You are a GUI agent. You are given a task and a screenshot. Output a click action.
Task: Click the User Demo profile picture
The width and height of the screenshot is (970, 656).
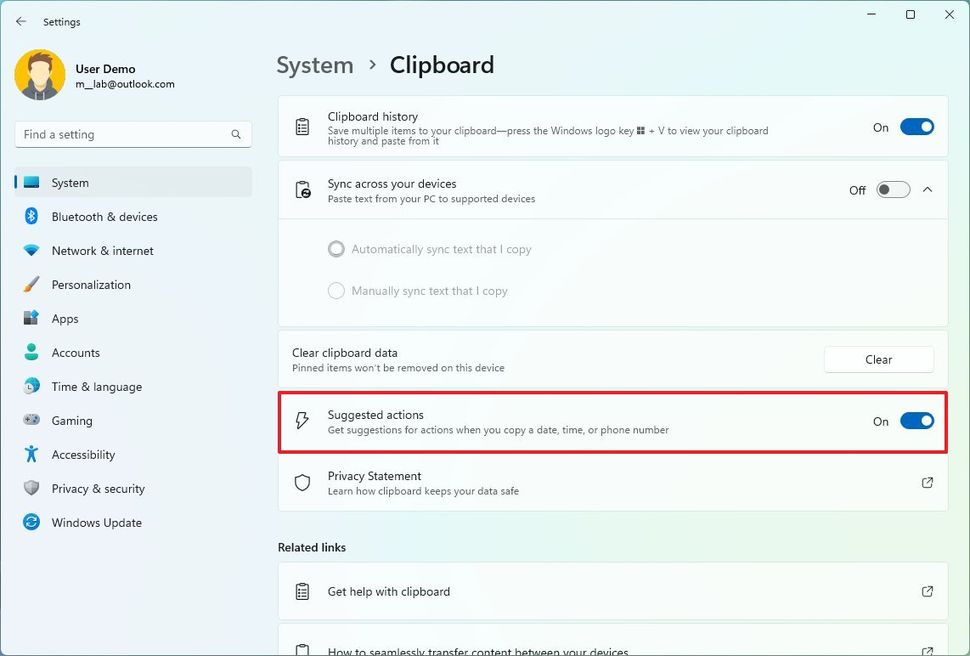(x=39, y=75)
